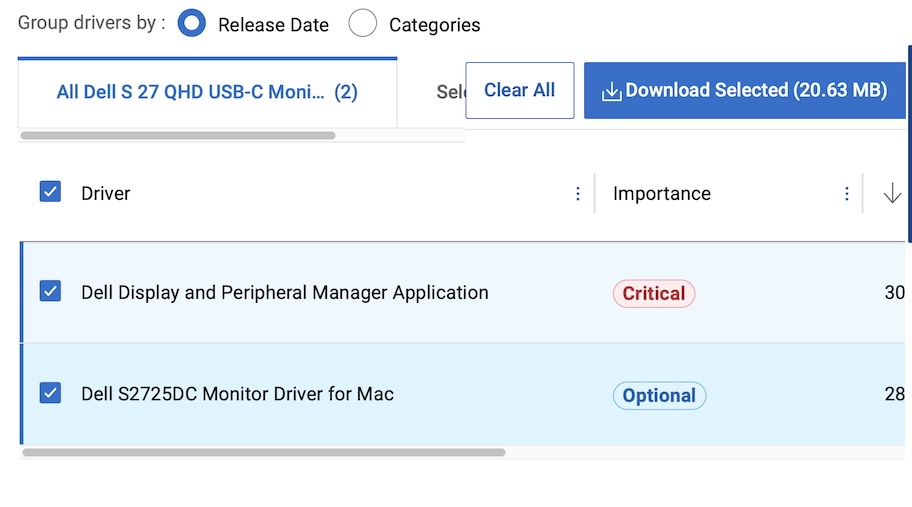Click Dell Display and Peripheral Manager Application text
912x507 pixels.
[x=284, y=292]
